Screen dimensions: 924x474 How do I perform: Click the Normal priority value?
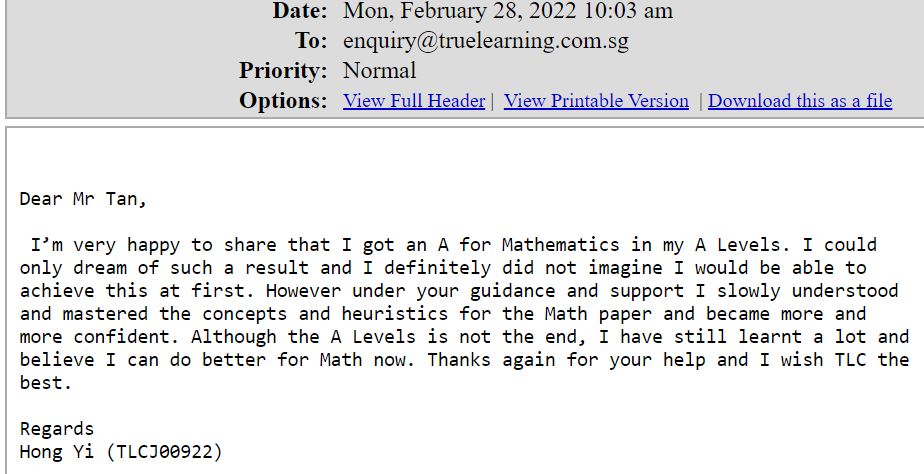(380, 71)
